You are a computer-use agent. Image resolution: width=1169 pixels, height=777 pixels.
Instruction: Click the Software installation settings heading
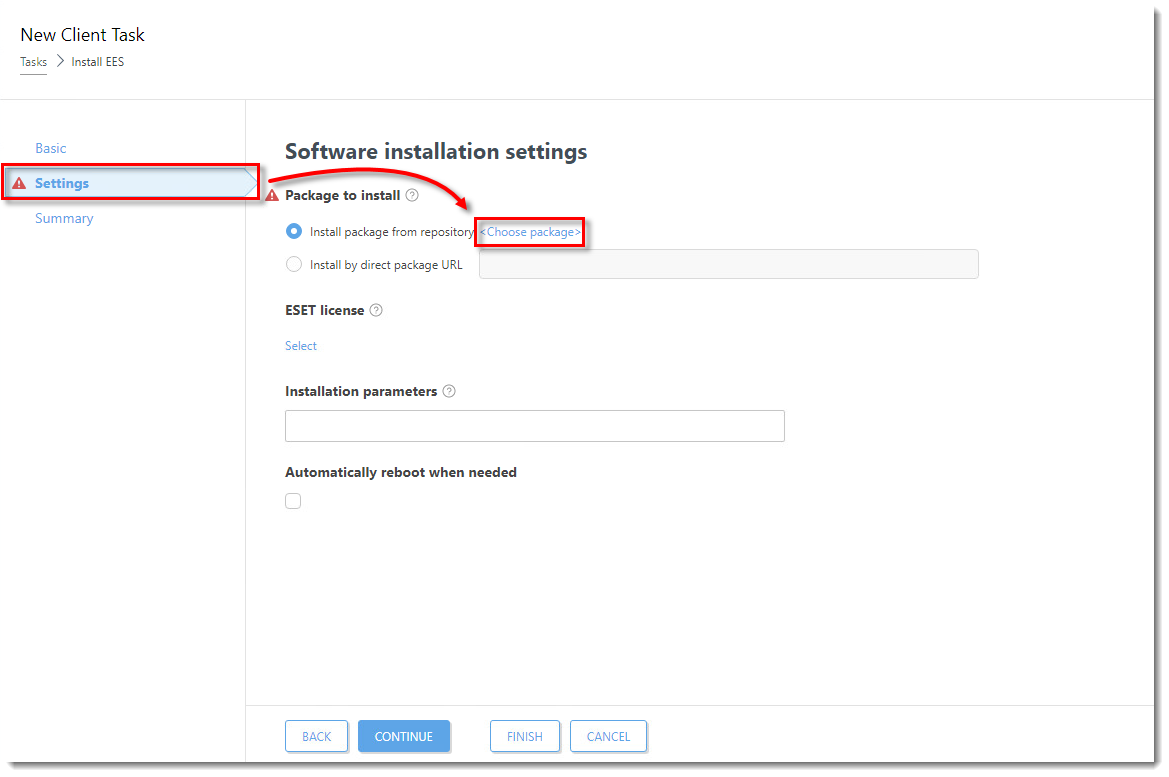point(436,151)
